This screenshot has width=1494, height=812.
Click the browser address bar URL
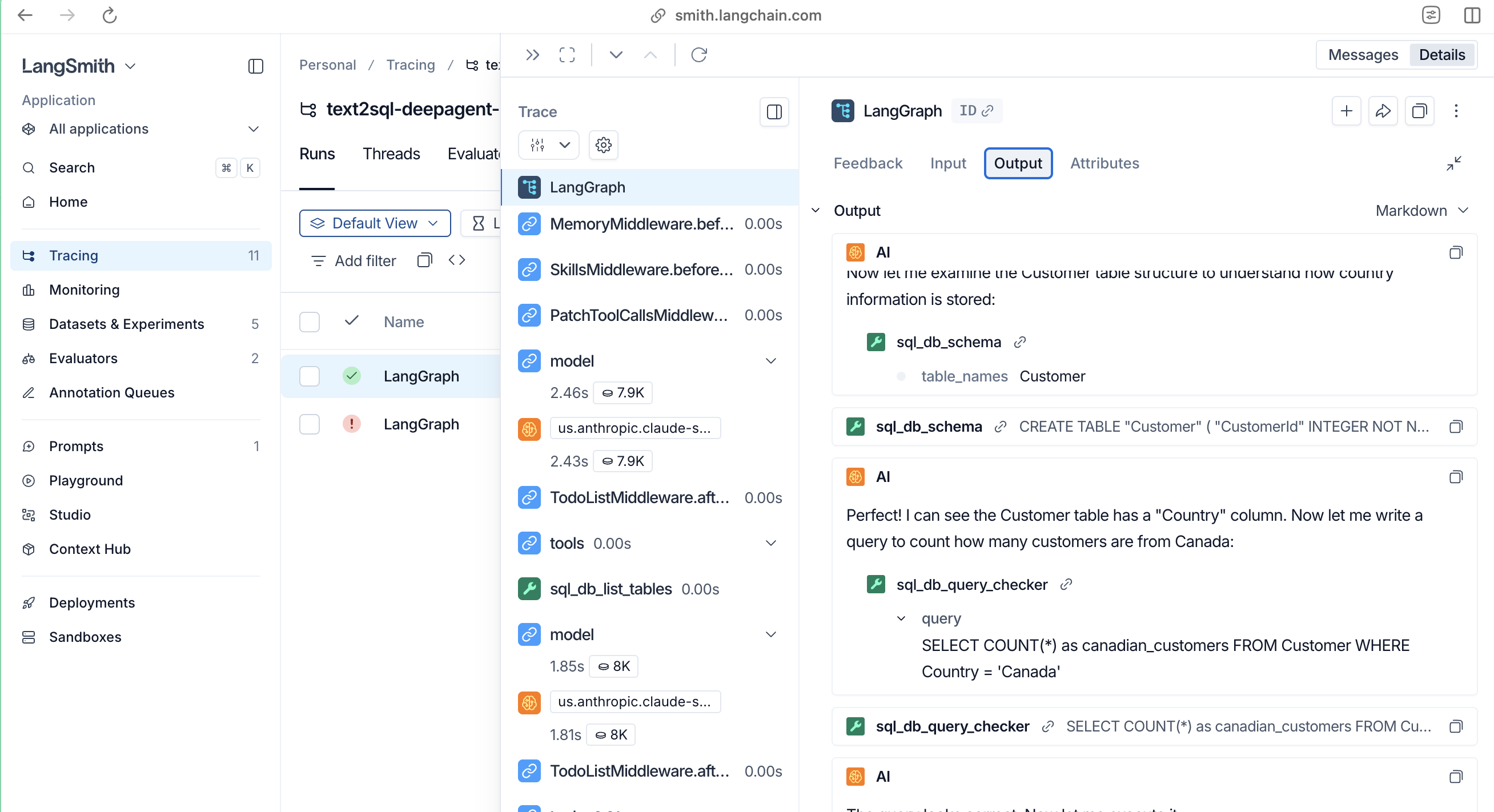[x=748, y=15]
